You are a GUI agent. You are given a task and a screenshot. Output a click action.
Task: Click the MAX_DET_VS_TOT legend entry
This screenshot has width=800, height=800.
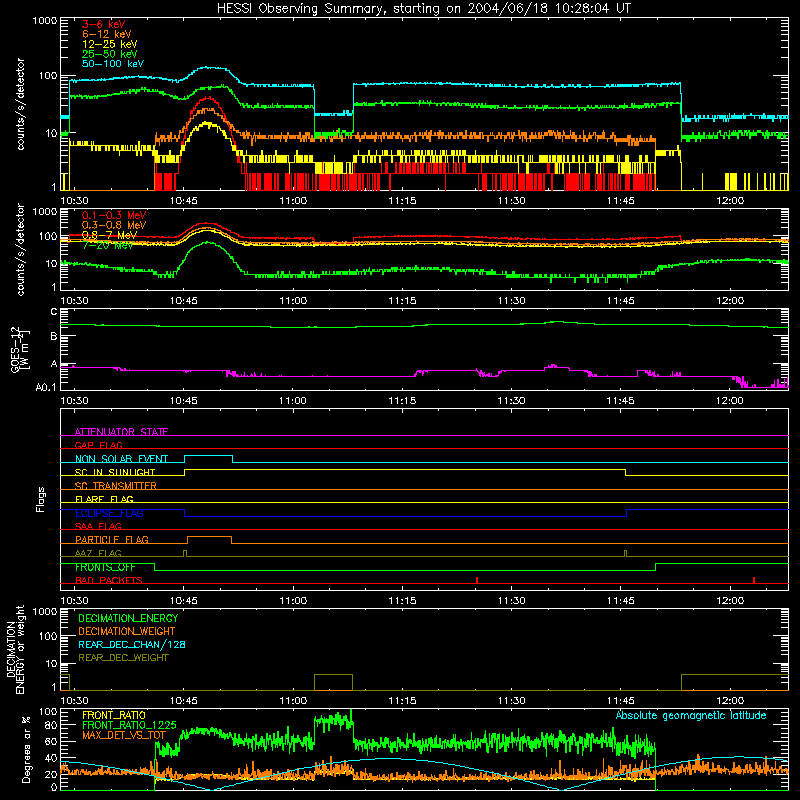[124, 735]
